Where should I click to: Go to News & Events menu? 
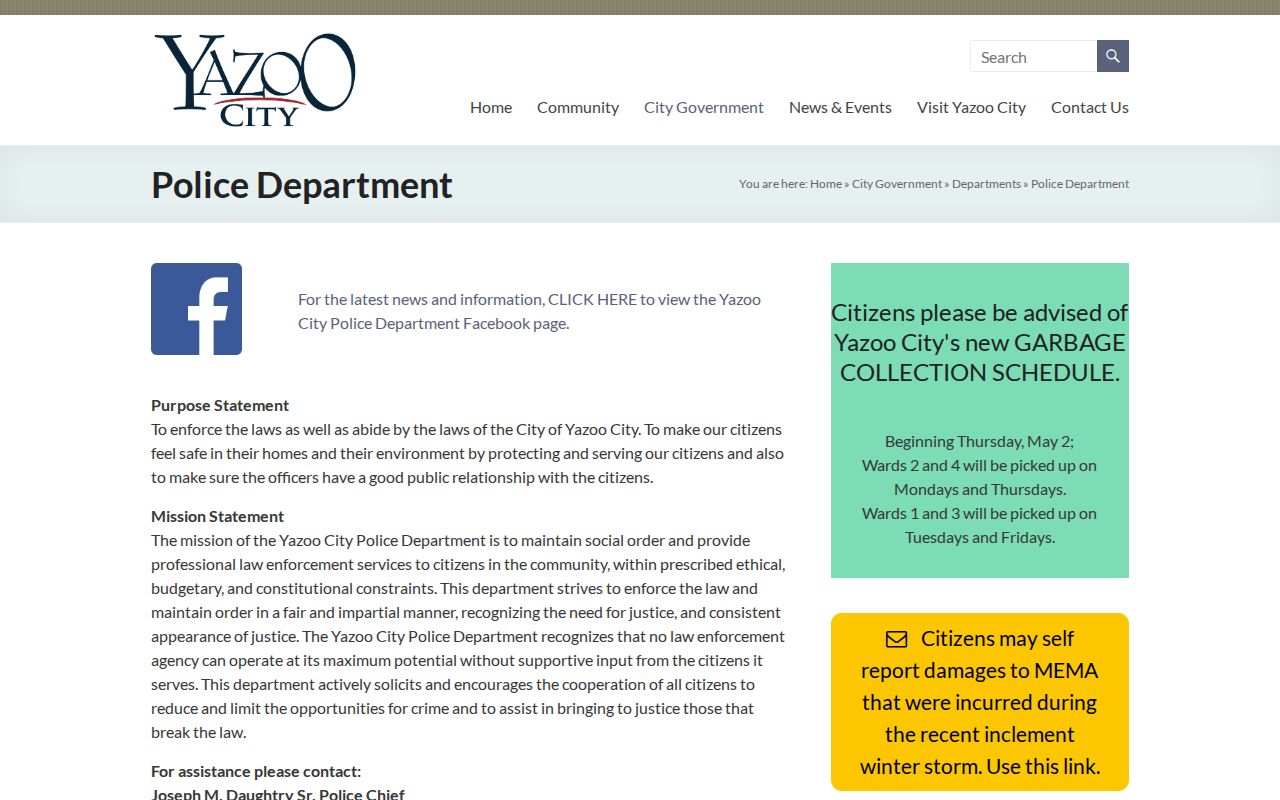coord(840,107)
